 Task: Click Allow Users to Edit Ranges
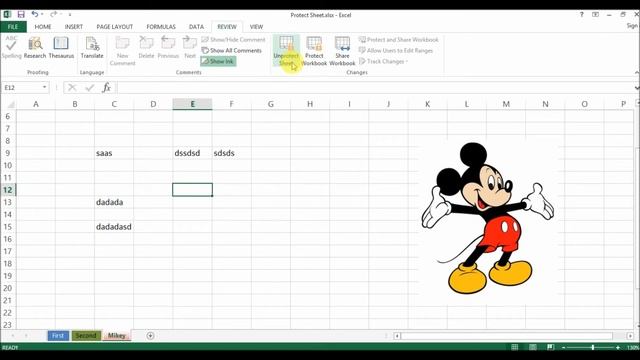[x=396, y=51]
